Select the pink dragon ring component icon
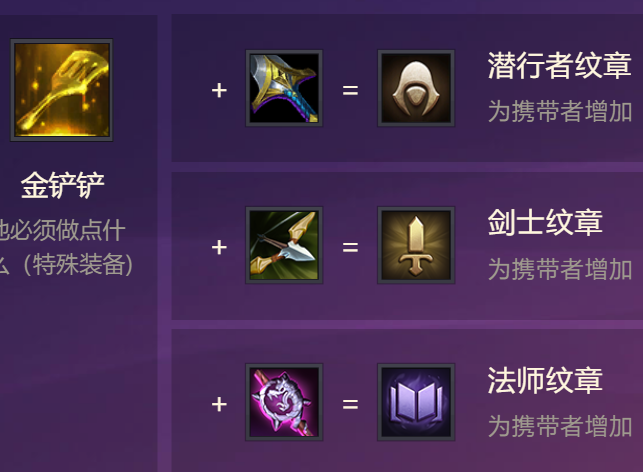 (284, 402)
